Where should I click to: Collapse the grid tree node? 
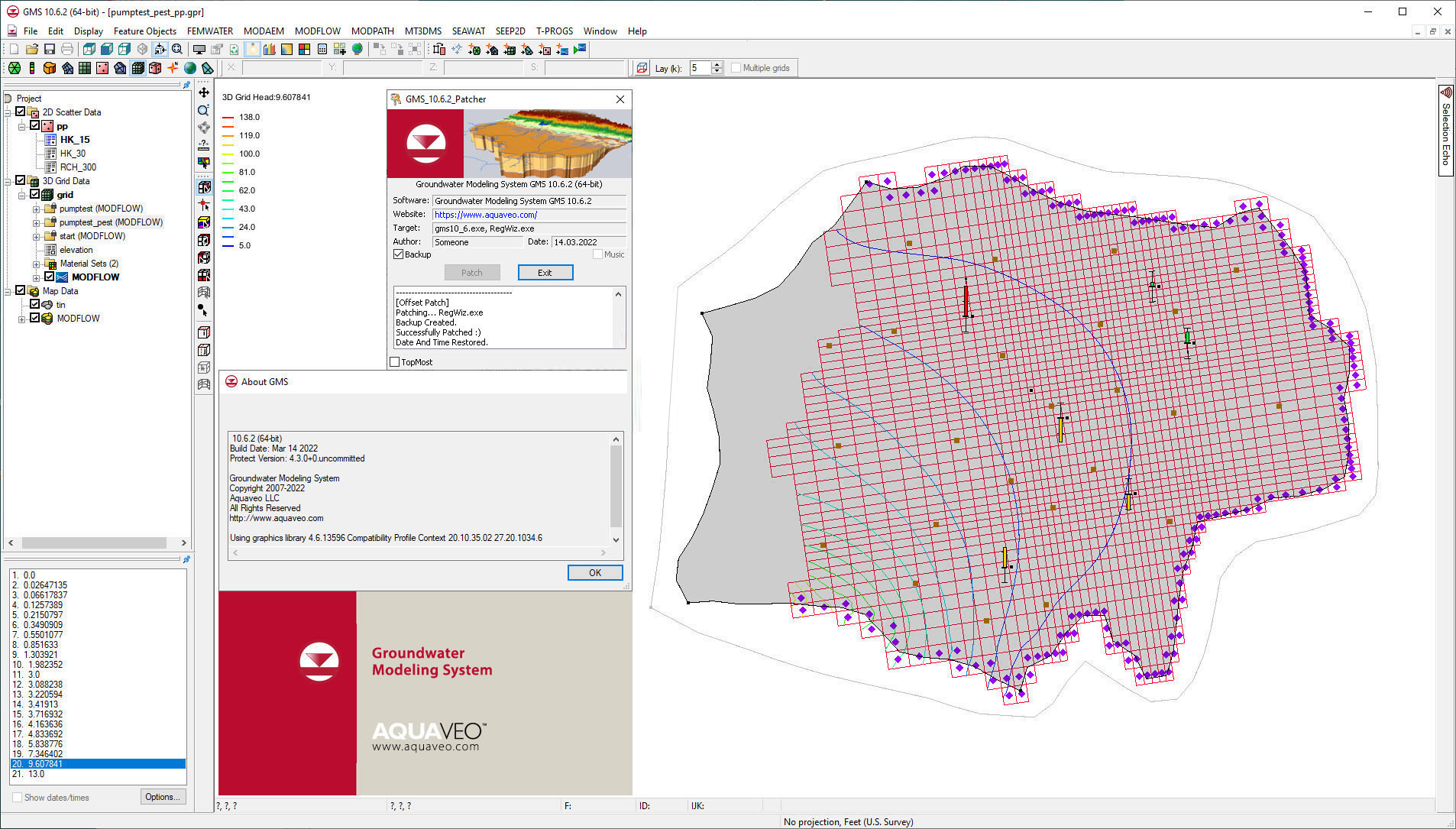click(x=22, y=195)
